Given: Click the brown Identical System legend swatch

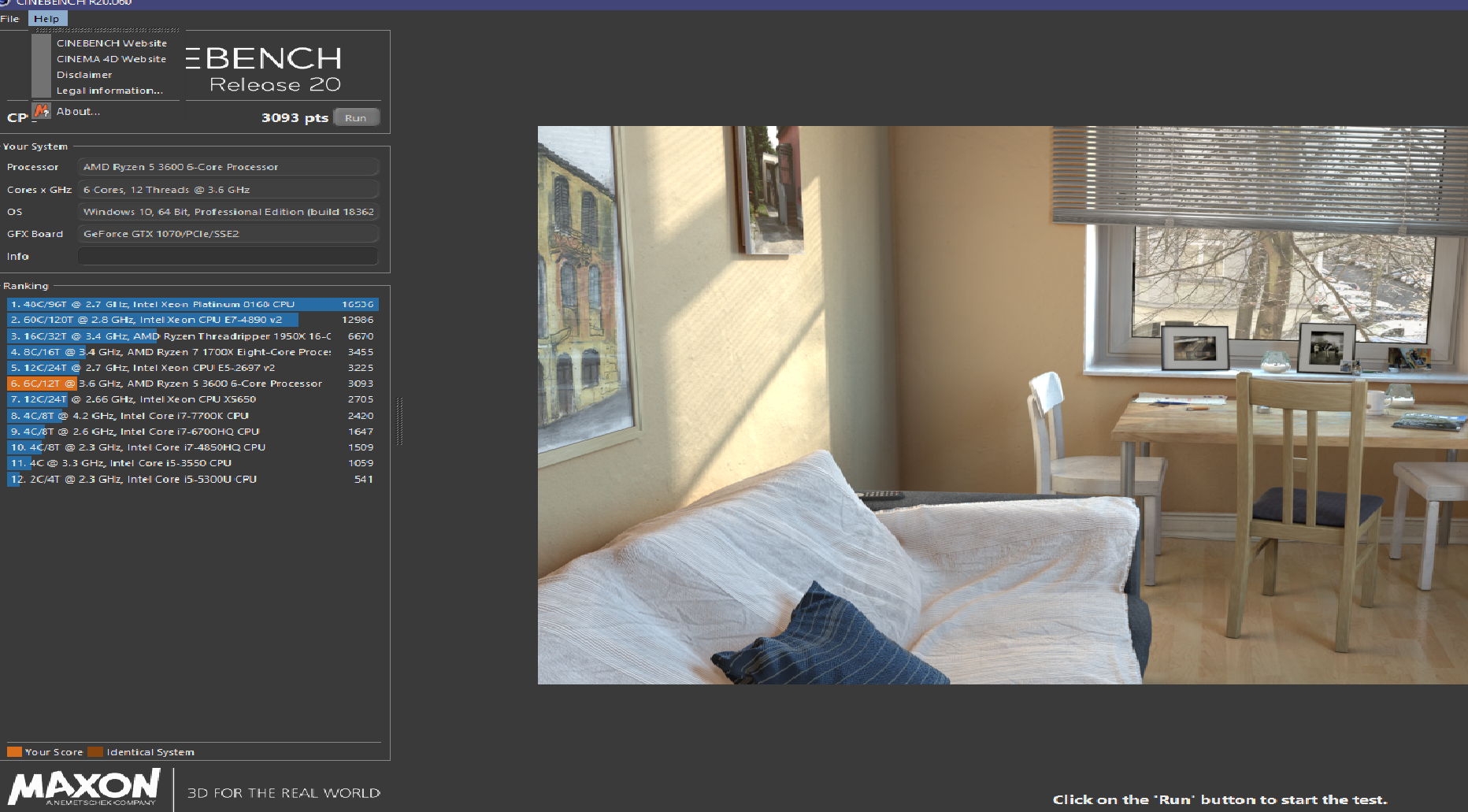Looking at the screenshot, I should pos(95,752).
